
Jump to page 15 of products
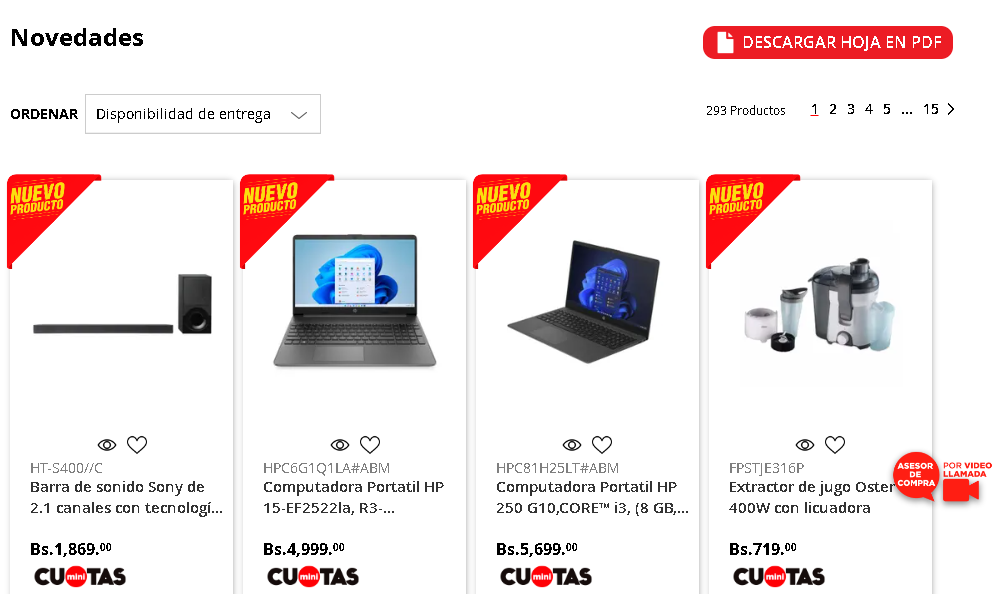tap(931, 110)
